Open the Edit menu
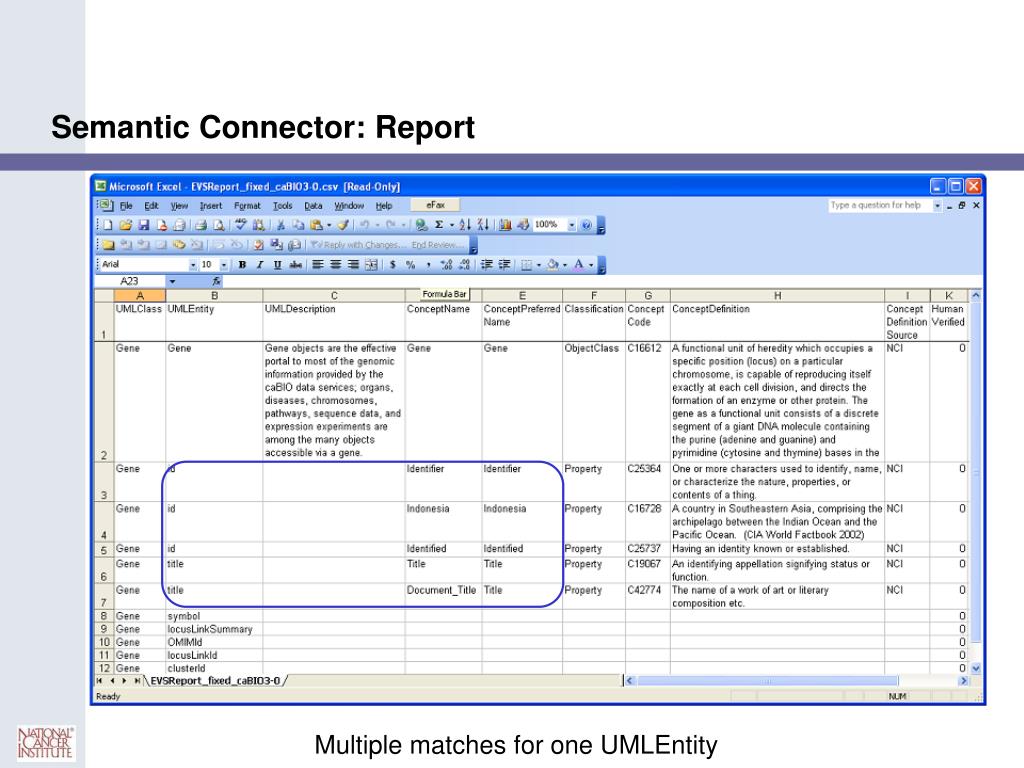 point(151,206)
